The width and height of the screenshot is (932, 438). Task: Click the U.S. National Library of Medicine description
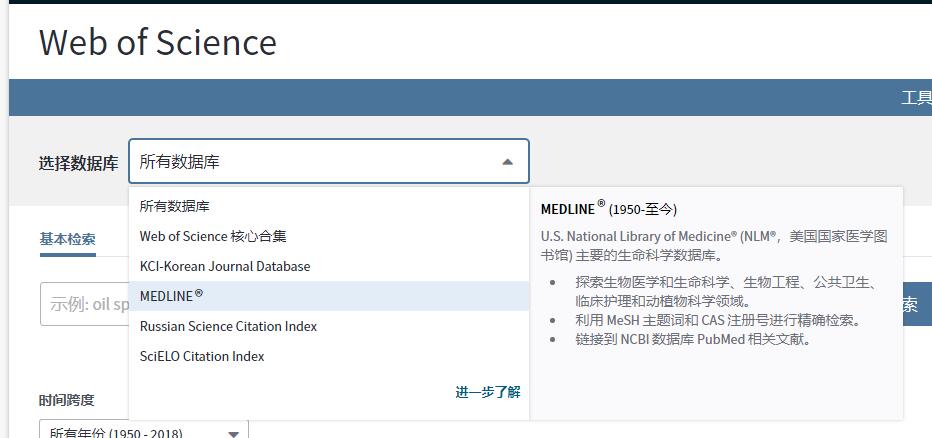pos(714,245)
